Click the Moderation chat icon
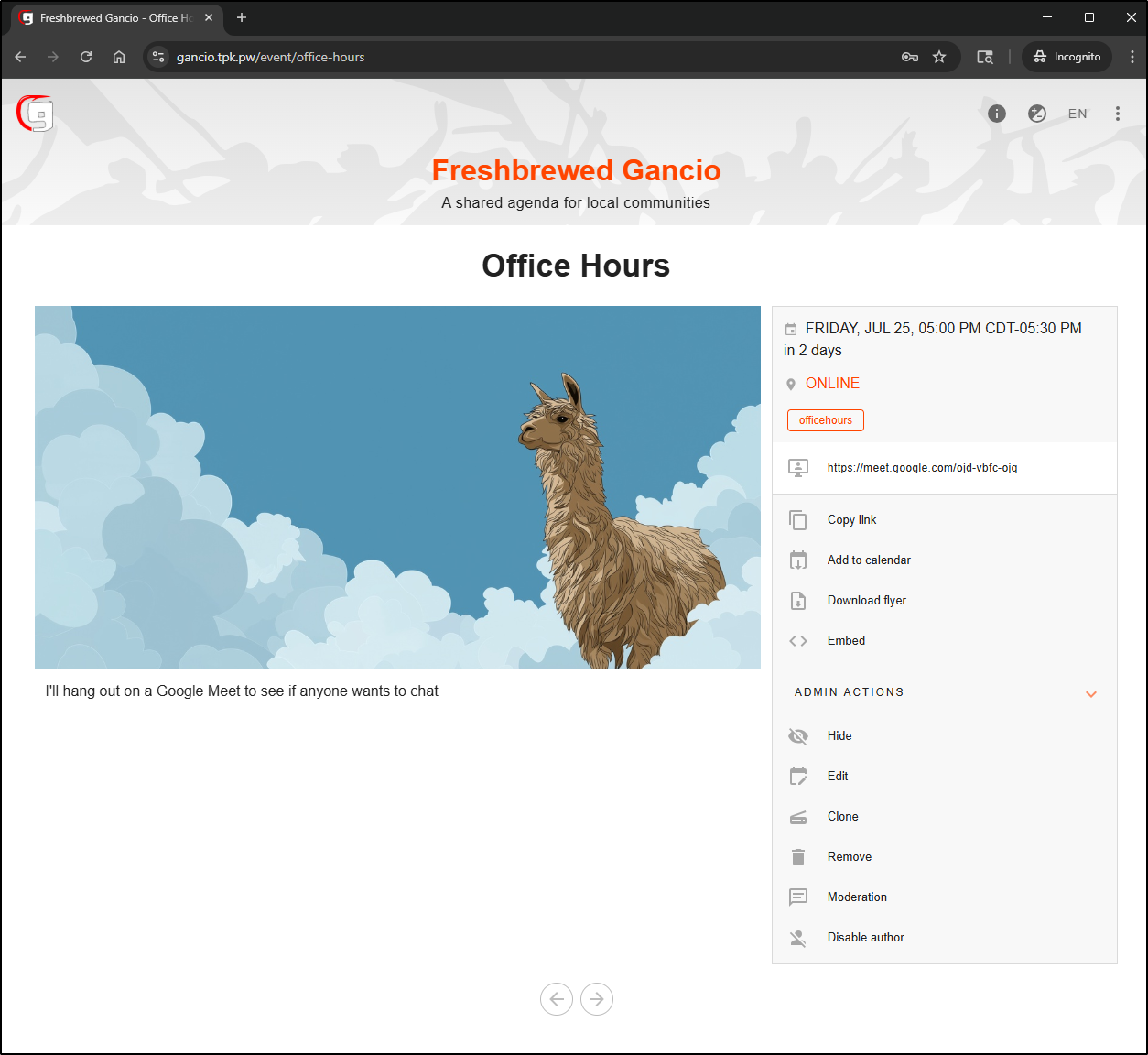 pos(798,897)
